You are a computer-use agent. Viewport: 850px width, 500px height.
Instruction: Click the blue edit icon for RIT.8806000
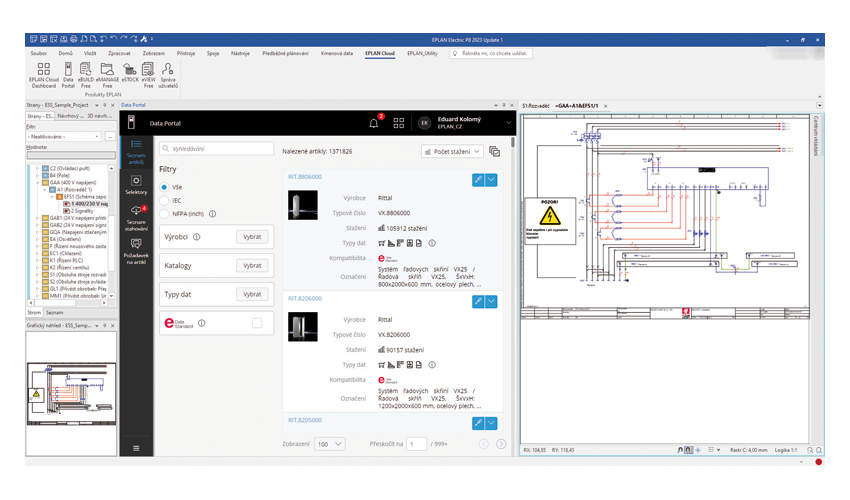point(478,180)
